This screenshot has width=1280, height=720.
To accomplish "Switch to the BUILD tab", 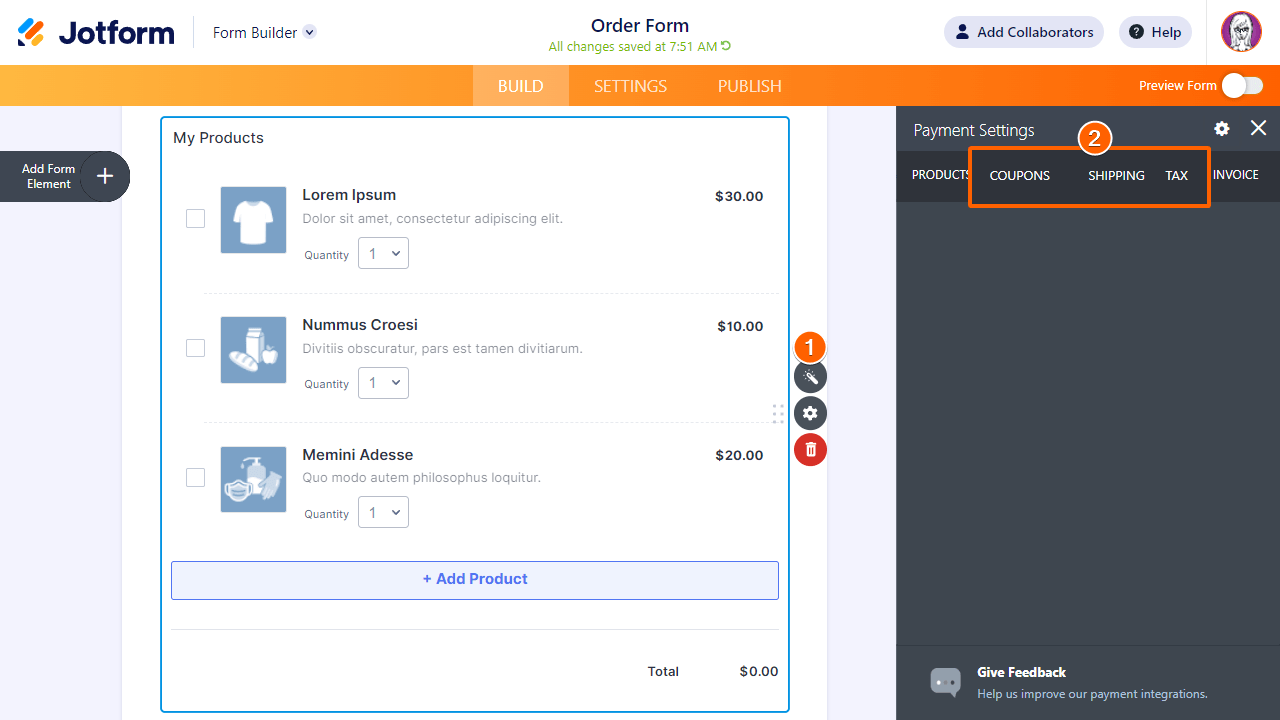I will click(521, 86).
